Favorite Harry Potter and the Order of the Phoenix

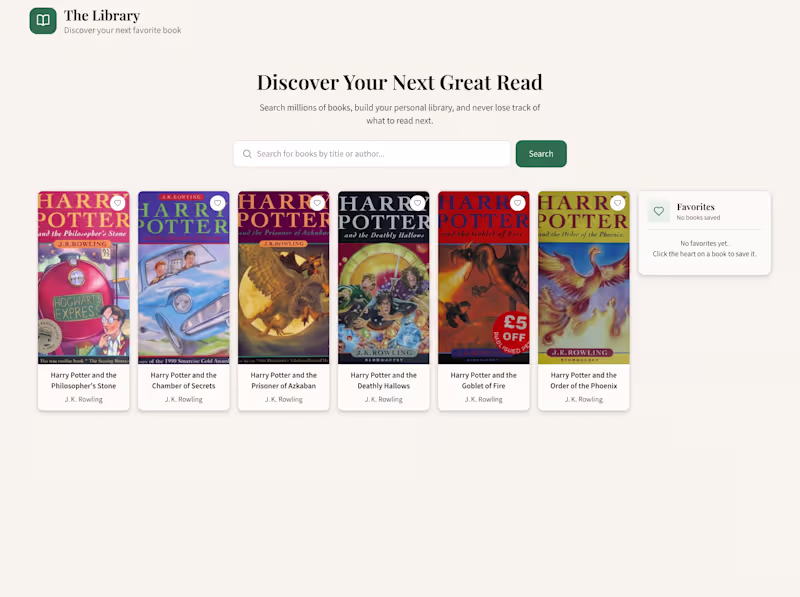618,203
